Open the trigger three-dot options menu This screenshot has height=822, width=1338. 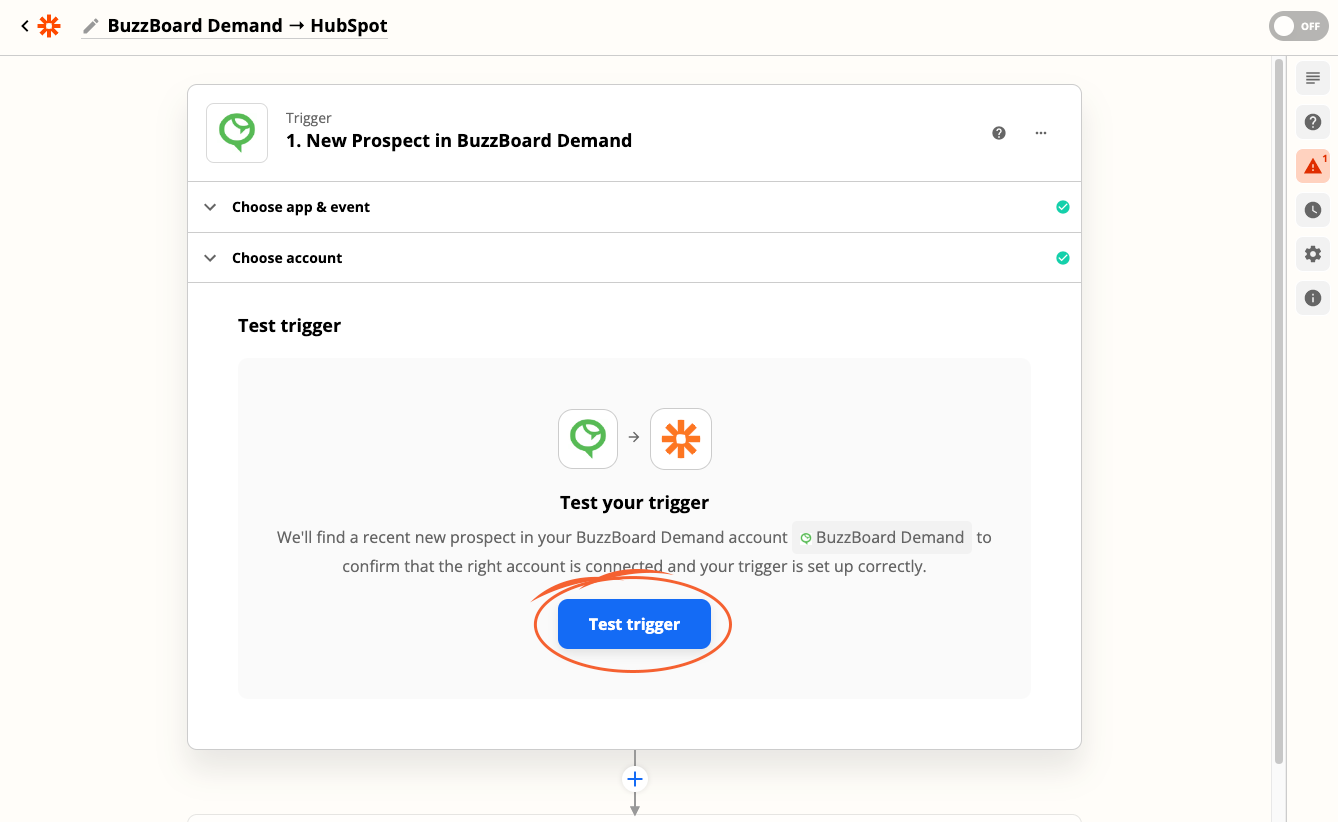pos(1040,133)
